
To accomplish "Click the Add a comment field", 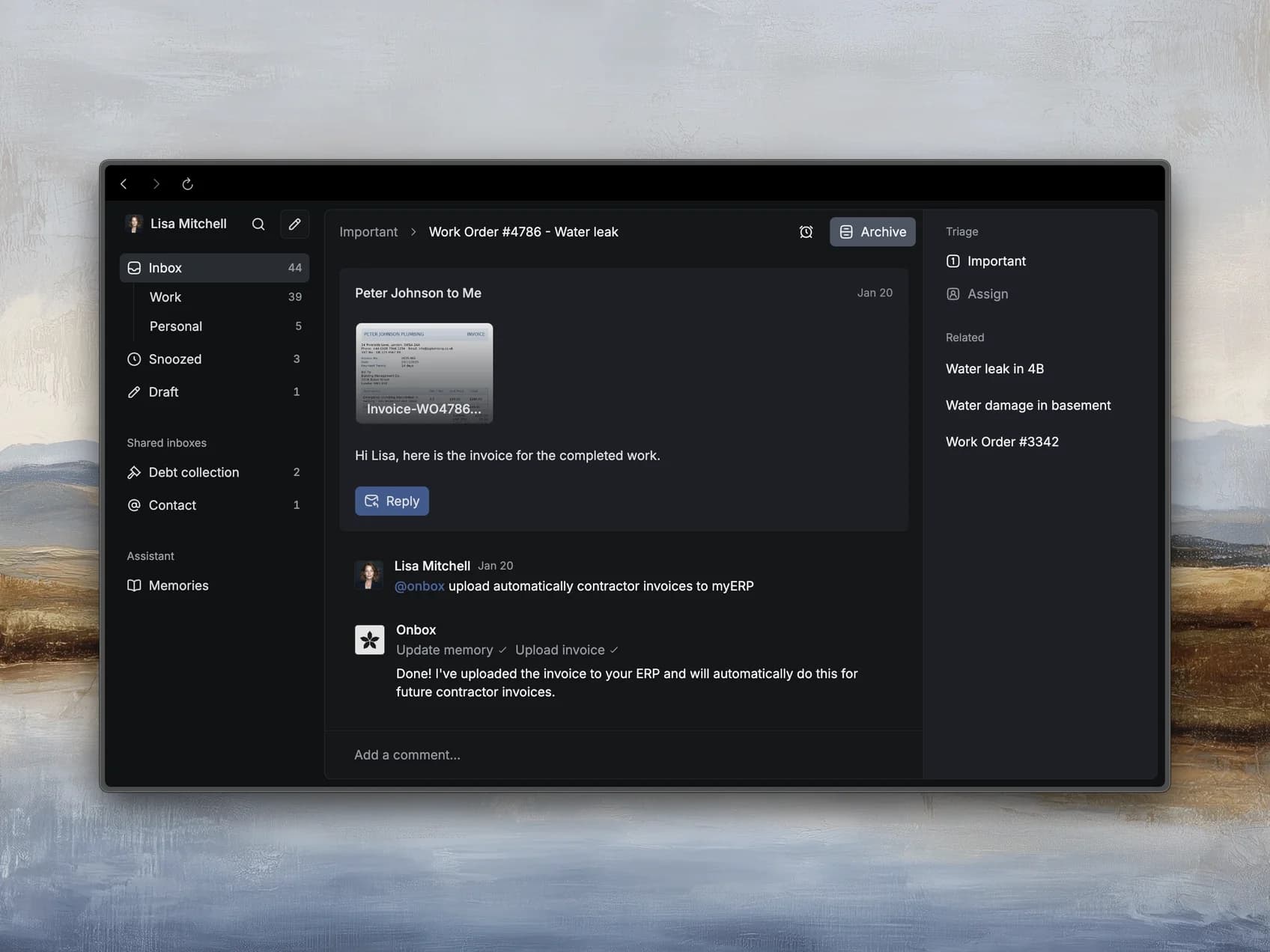I will pos(407,754).
